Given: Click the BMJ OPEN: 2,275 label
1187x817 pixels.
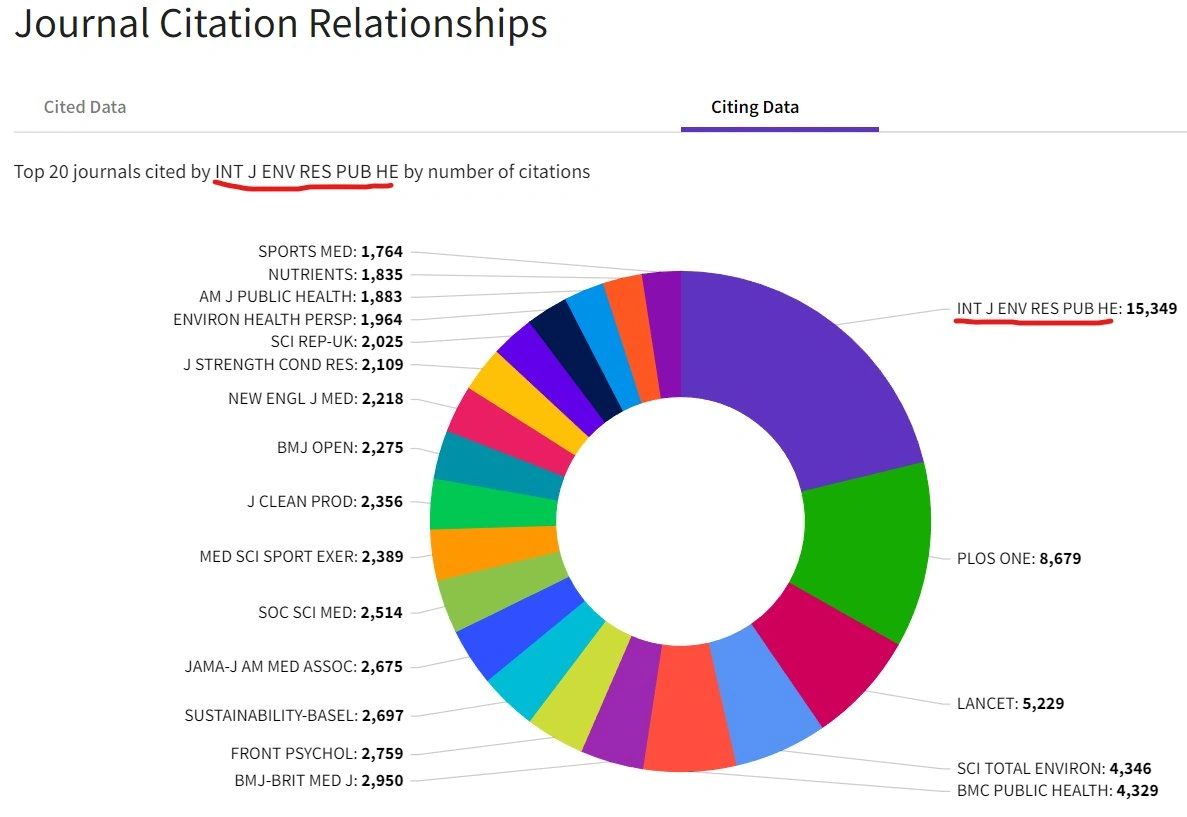Looking at the screenshot, I should pos(340,448).
